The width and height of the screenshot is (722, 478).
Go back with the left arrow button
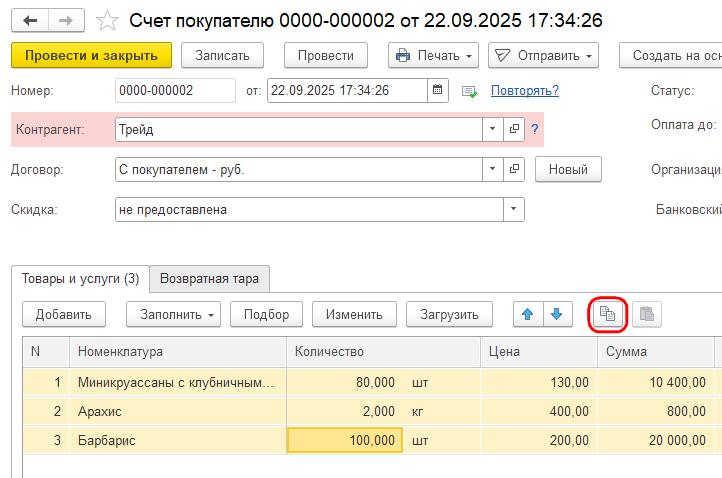pyautogui.click(x=30, y=21)
